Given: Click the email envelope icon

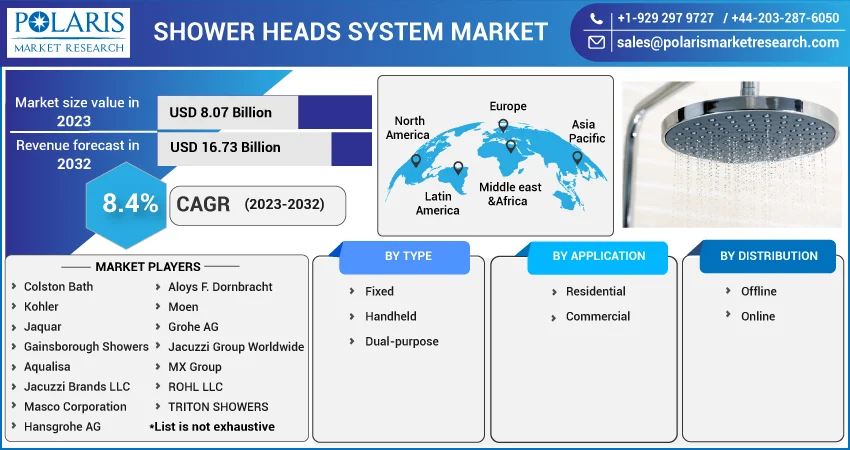Looking at the screenshot, I should (596, 42).
